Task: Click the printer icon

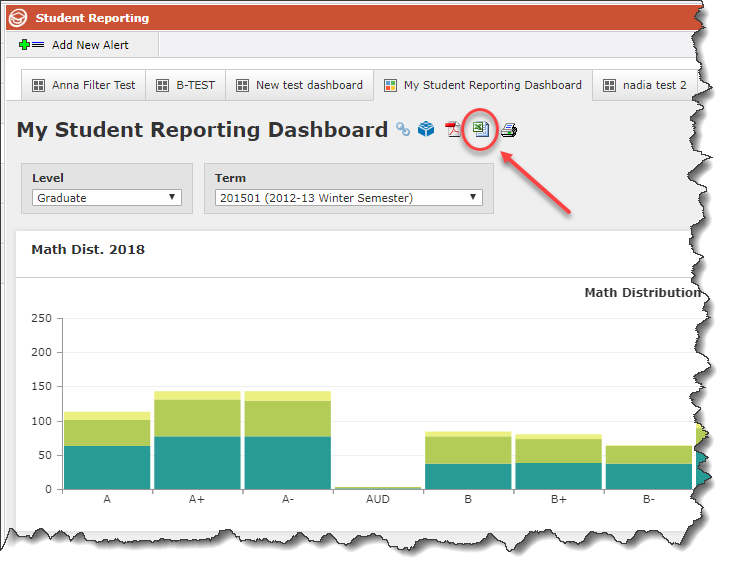Action: (509, 130)
